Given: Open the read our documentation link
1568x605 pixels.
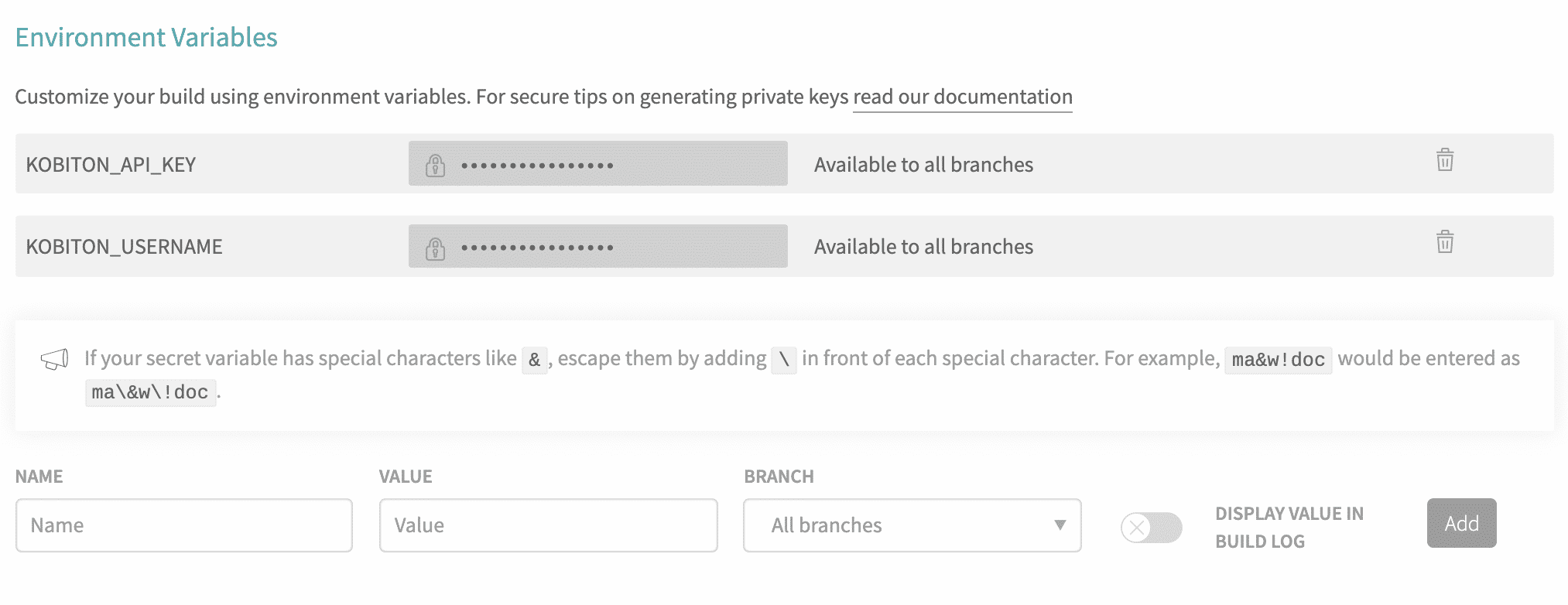Looking at the screenshot, I should pos(962,97).
